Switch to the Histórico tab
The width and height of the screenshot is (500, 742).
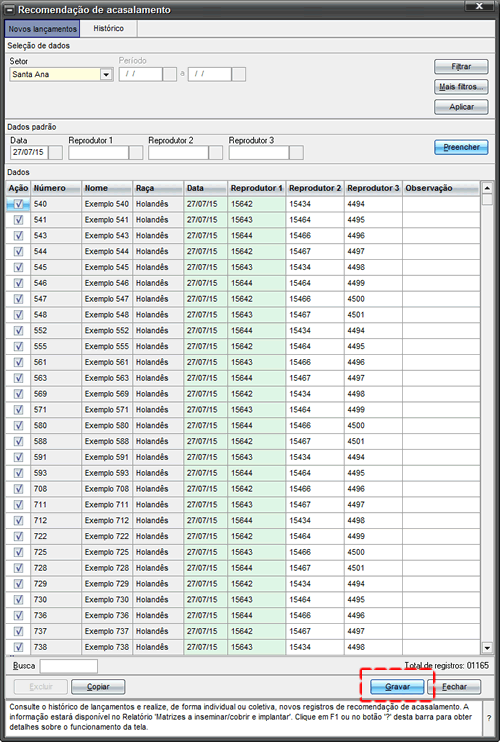click(108, 28)
